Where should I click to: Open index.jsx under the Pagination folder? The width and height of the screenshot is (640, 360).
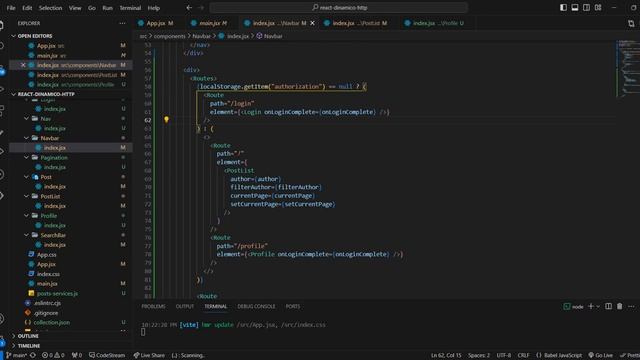55,167
